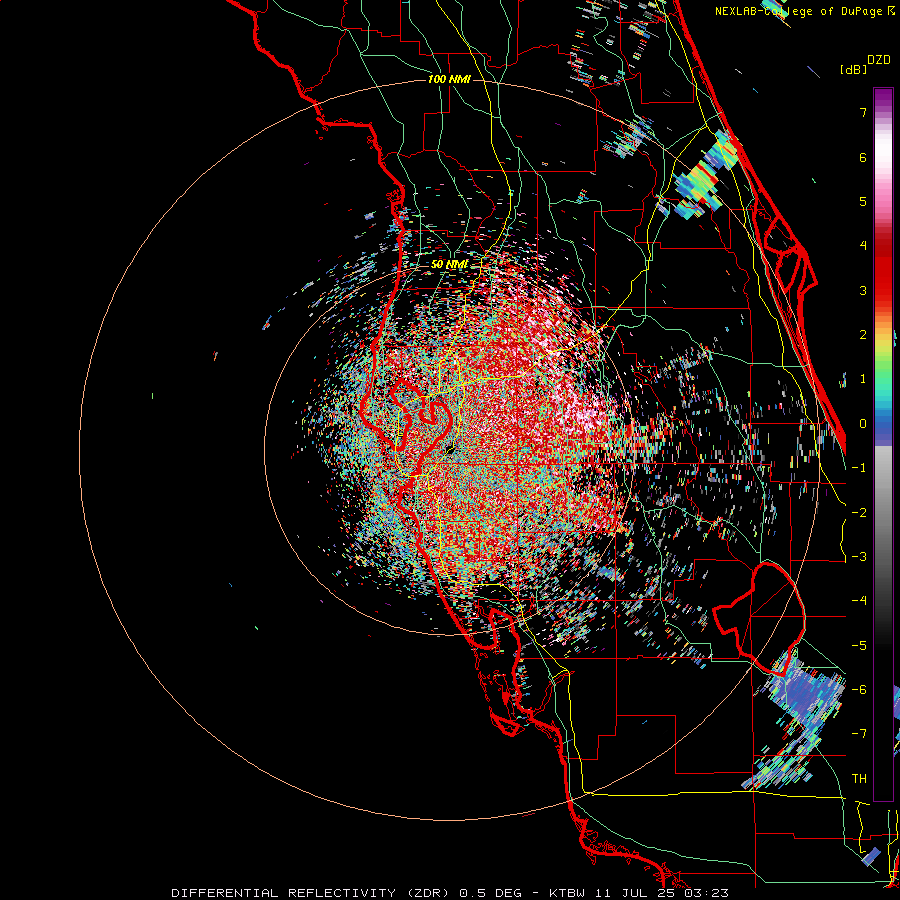This screenshot has width=900, height=900.
Task: Click the "-4" tick on color scale
Action: coord(859,601)
